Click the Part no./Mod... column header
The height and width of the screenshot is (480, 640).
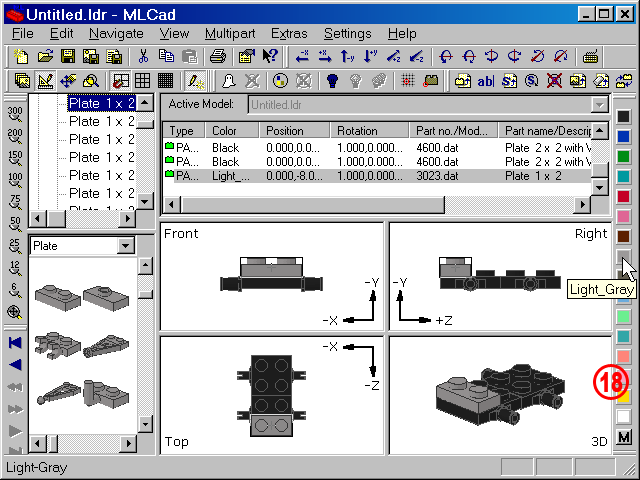click(453, 131)
